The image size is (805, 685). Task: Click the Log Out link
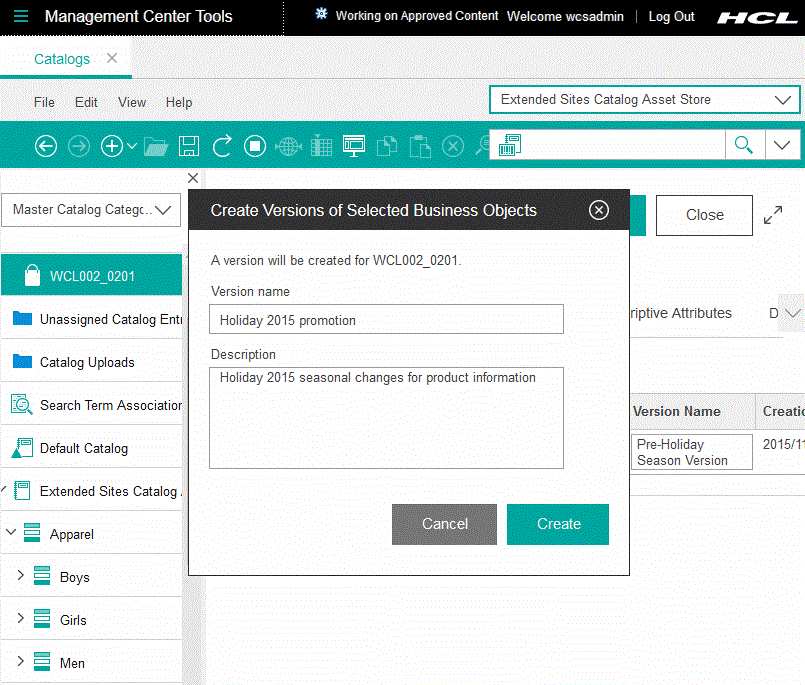[671, 16]
